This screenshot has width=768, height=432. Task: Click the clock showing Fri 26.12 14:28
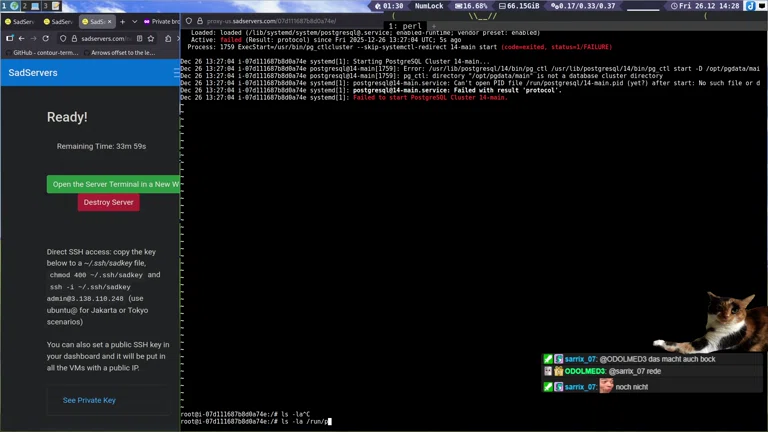coord(705,6)
